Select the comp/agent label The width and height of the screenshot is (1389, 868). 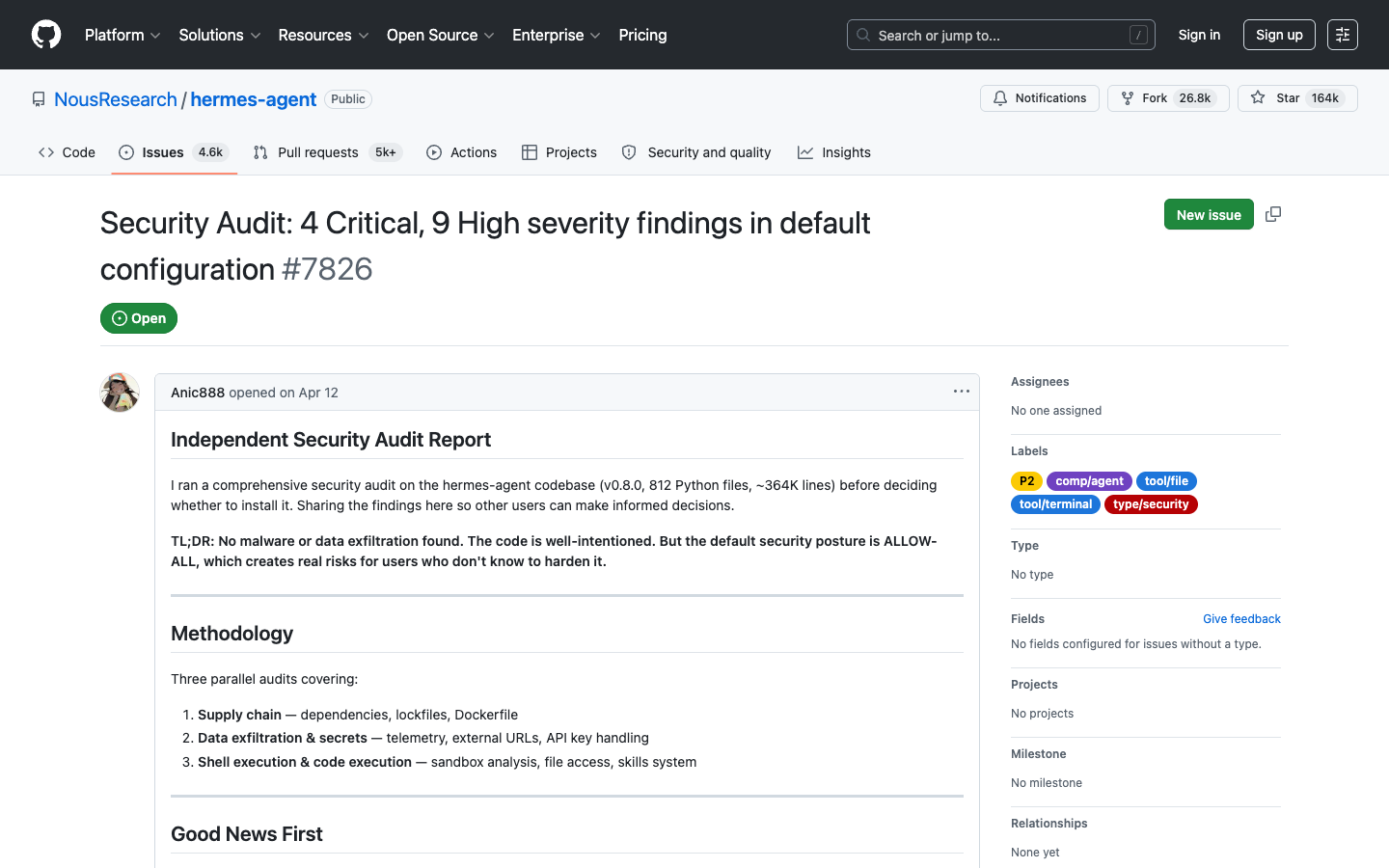1089,481
